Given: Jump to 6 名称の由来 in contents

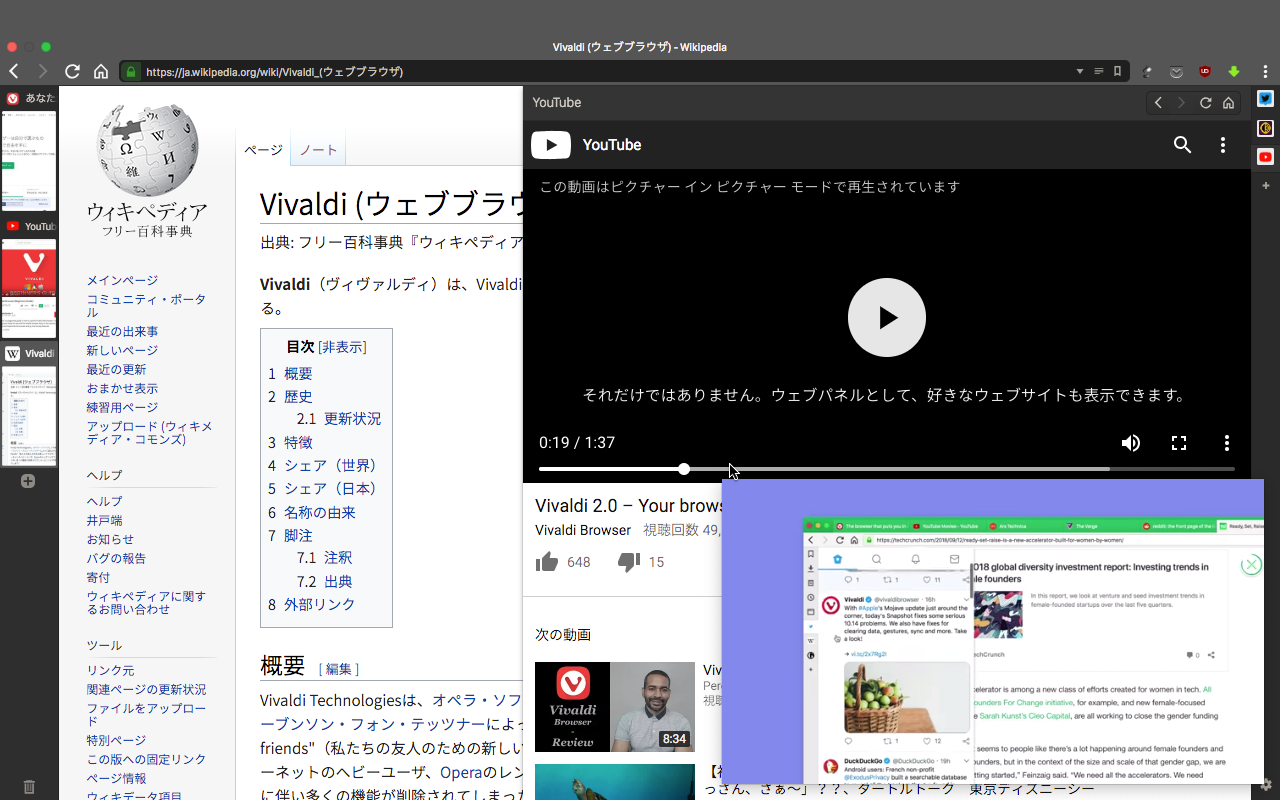Looking at the screenshot, I should 312,512.
